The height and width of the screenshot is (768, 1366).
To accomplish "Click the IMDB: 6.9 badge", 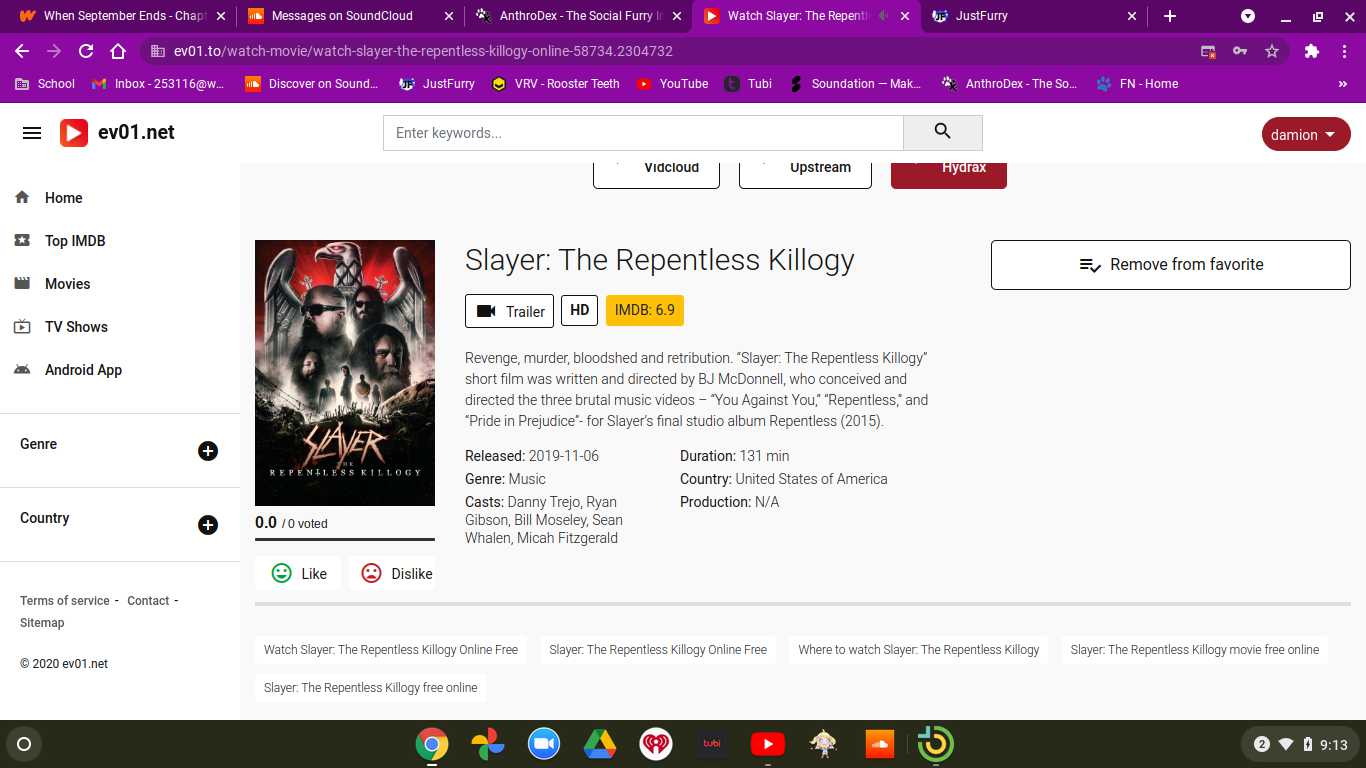I will [645, 310].
